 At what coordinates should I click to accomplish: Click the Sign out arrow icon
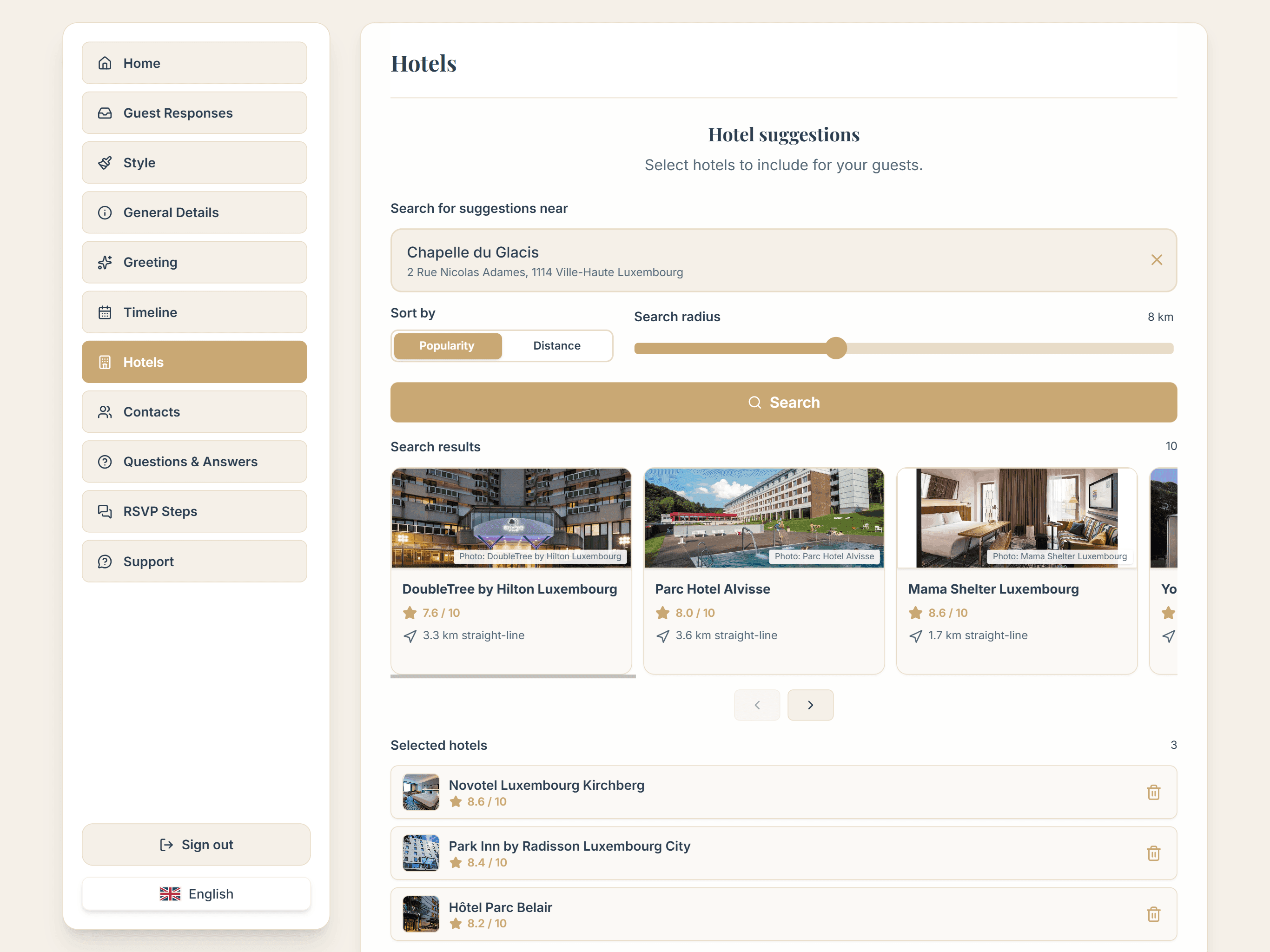(x=166, y=845)
